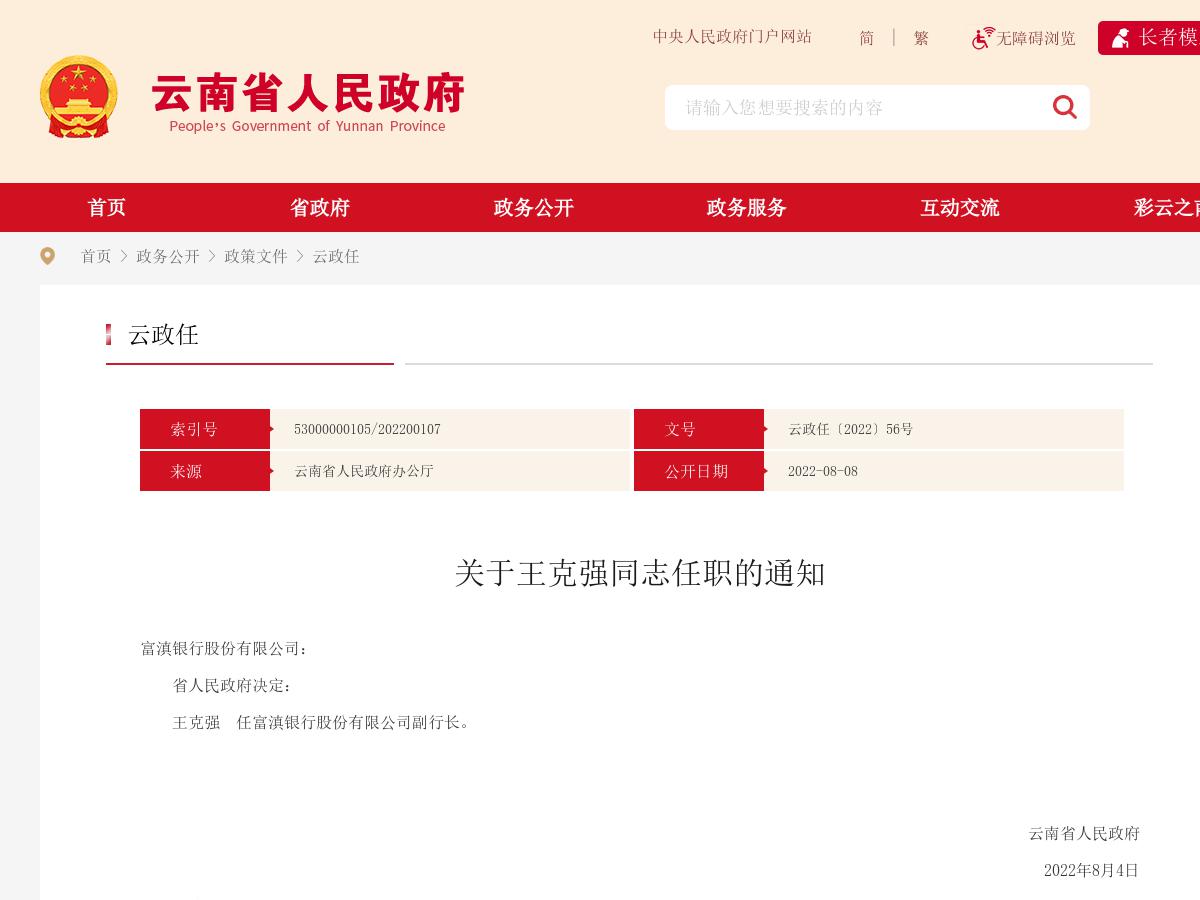Switch to traditional Chinese 繁
The image size is (1200, 900).
(x=921, y=38)
